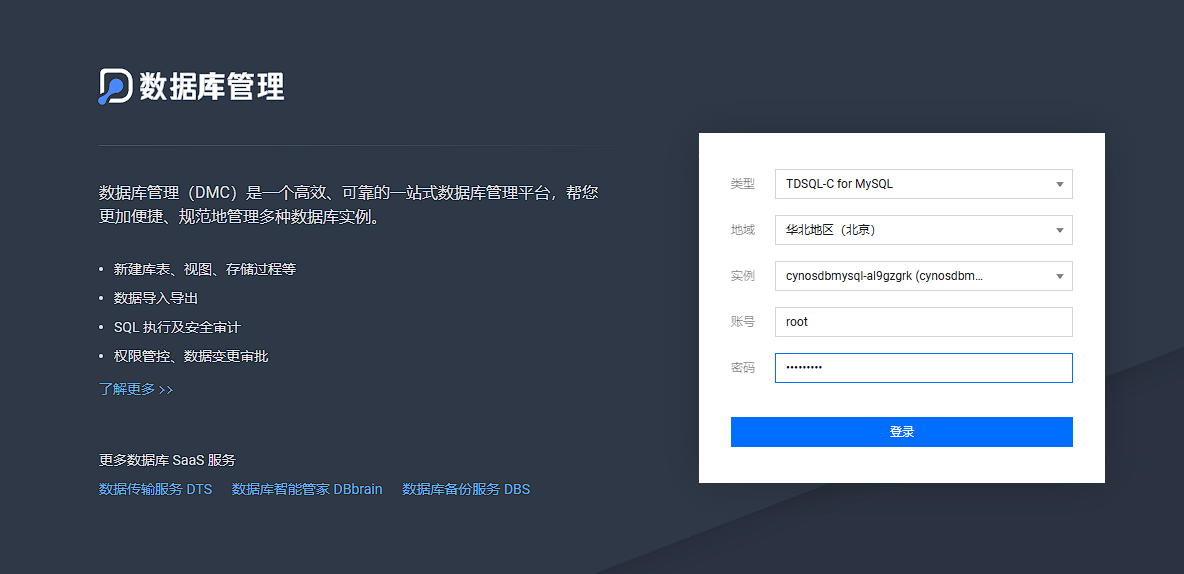Click the 数据库管理 title text
The width and height of the screenshot is (1184, 574).
pos(211,86)
